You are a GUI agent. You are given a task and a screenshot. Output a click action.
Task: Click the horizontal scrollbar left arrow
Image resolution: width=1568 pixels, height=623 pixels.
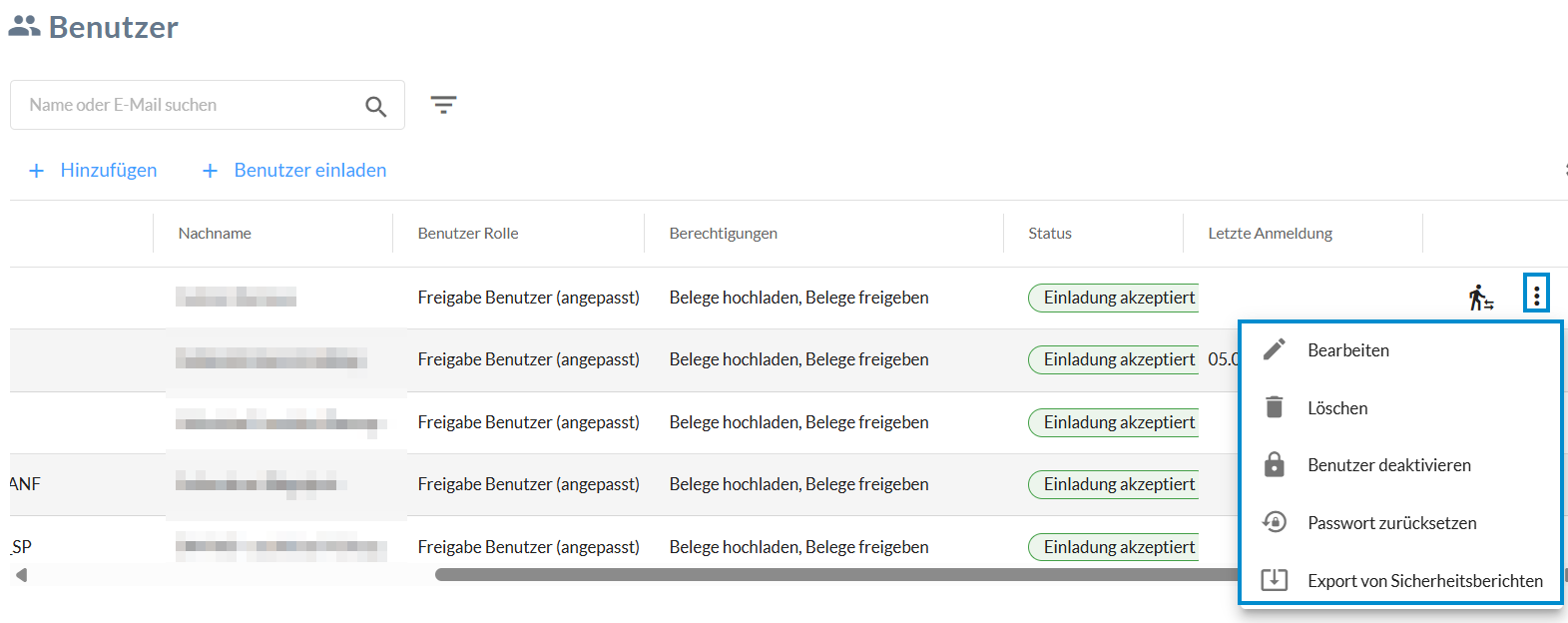coord(21,575)
